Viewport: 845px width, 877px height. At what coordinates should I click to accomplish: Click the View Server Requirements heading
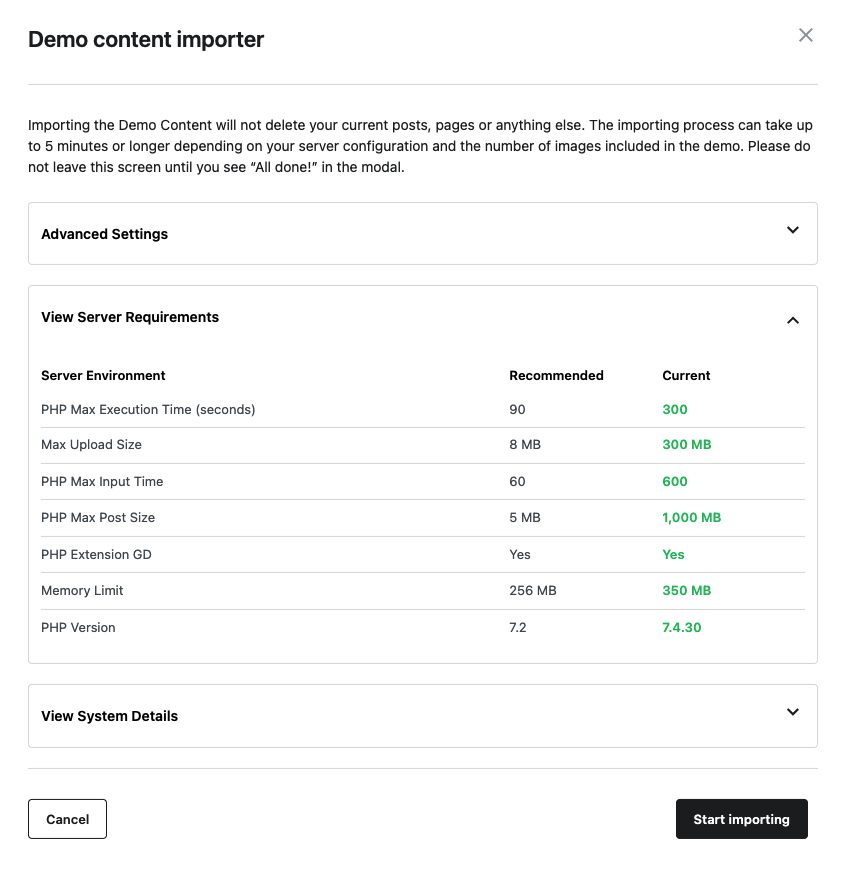click(130, 317)
